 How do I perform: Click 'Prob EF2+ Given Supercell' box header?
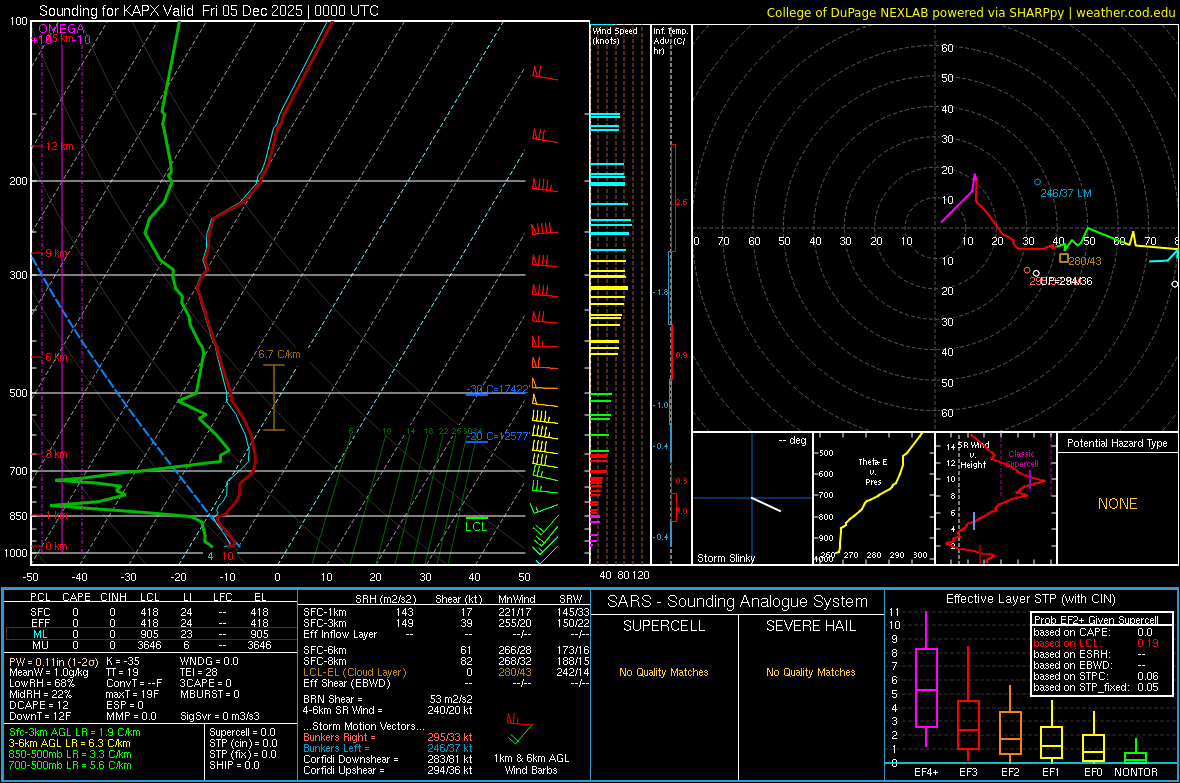click(1096, 620)
